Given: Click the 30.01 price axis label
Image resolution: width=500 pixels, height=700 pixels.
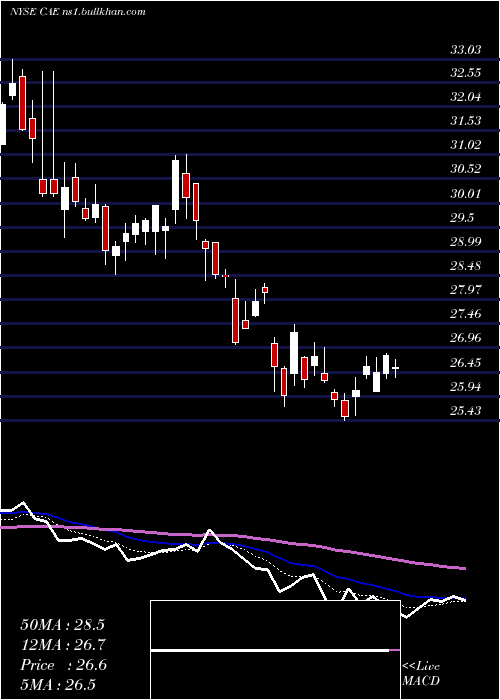Looking at the screenshot, I should click(466, 194).
